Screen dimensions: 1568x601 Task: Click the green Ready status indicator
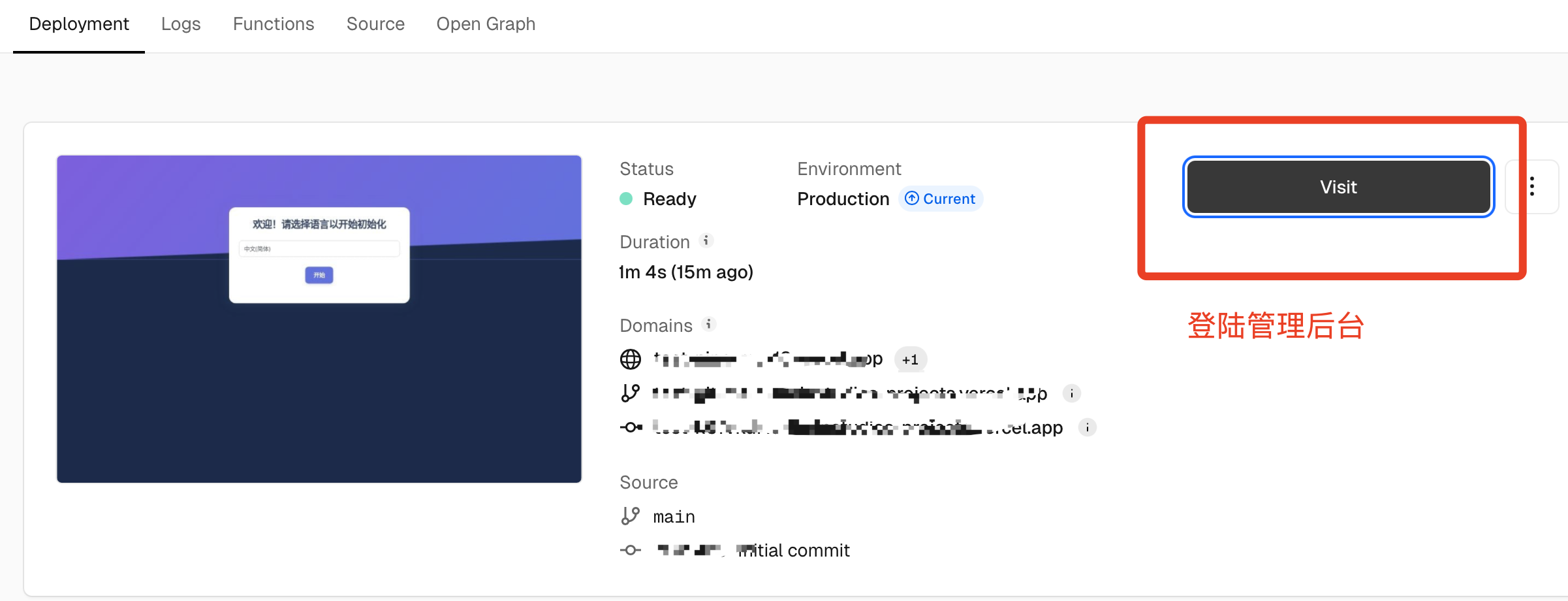tap(626, 199)
